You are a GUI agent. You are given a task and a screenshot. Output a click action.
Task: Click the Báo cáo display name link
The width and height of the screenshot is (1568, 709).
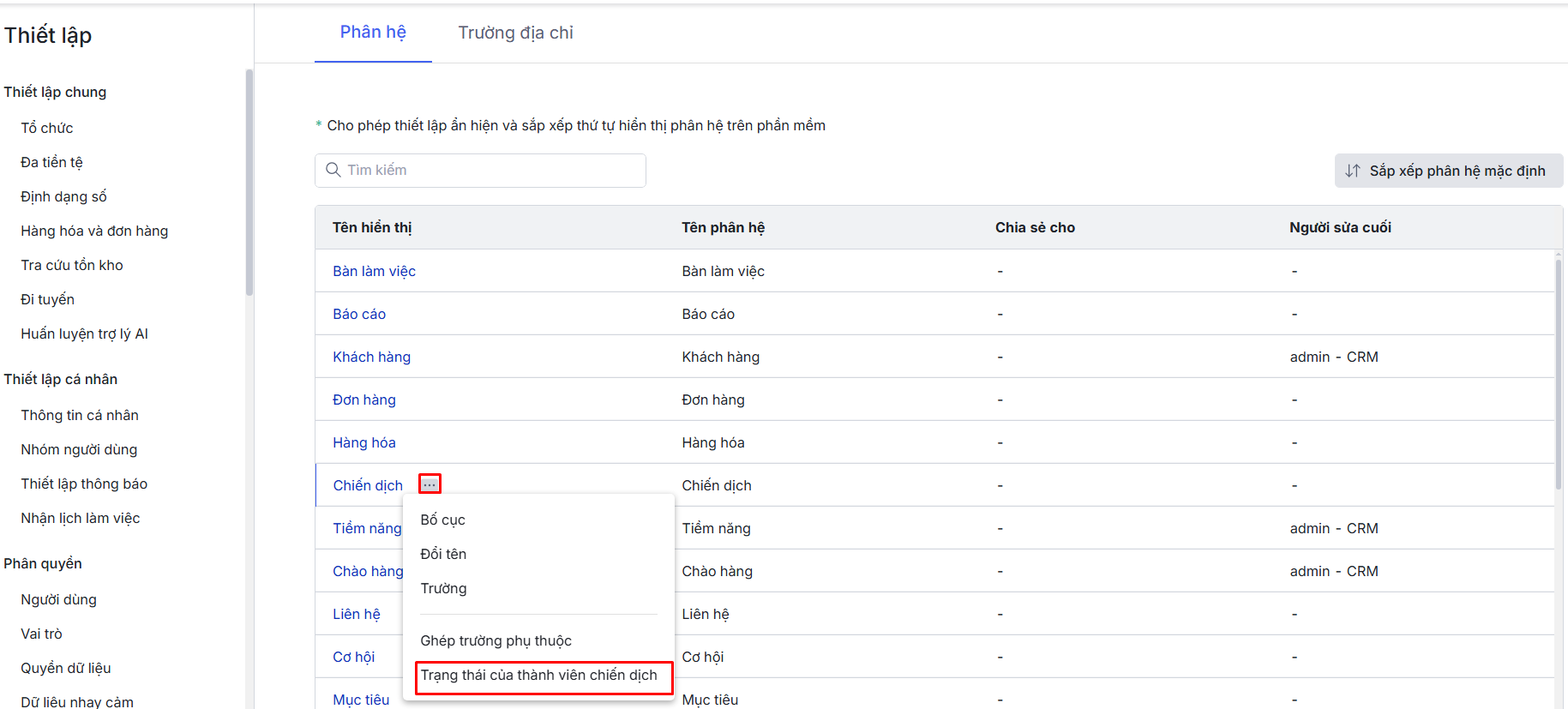click(359, 314)
